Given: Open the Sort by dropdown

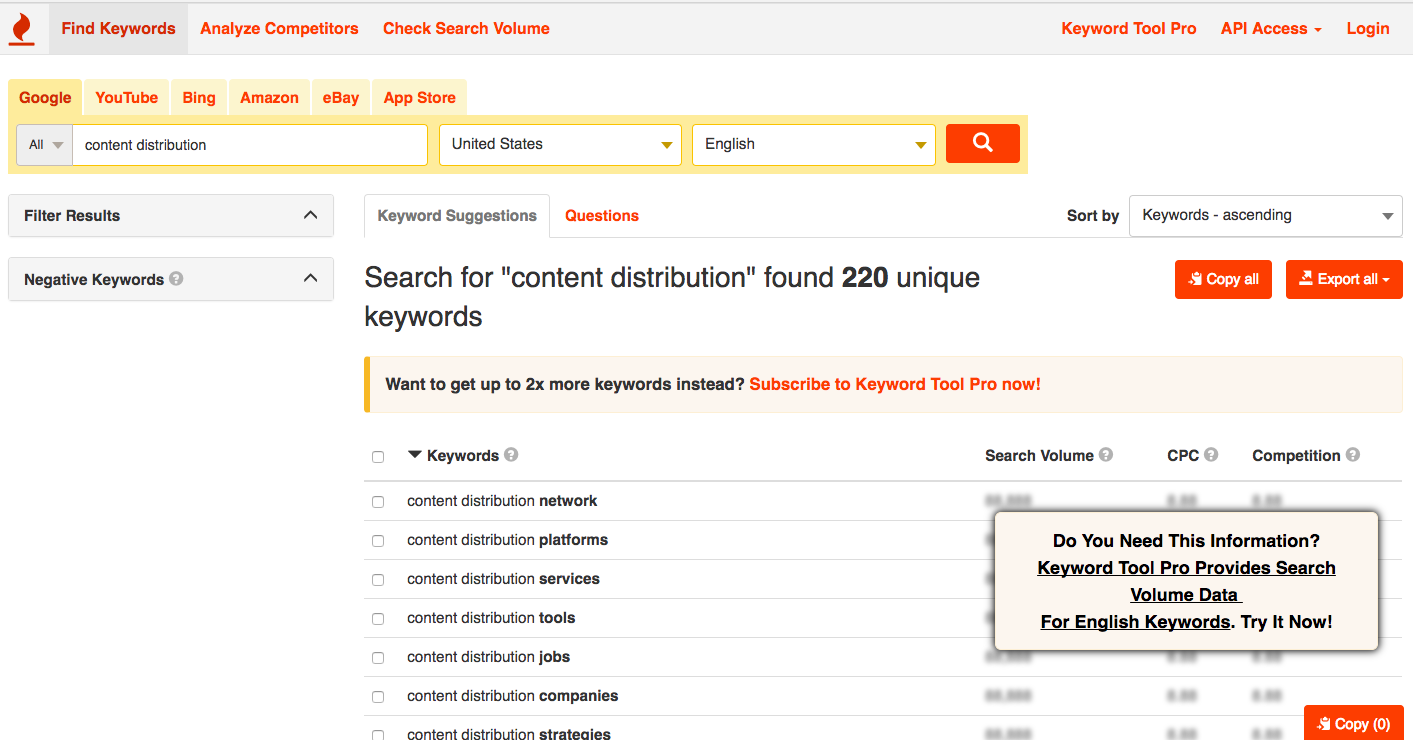Looking at the screenshot, I should coord(1265,216).
